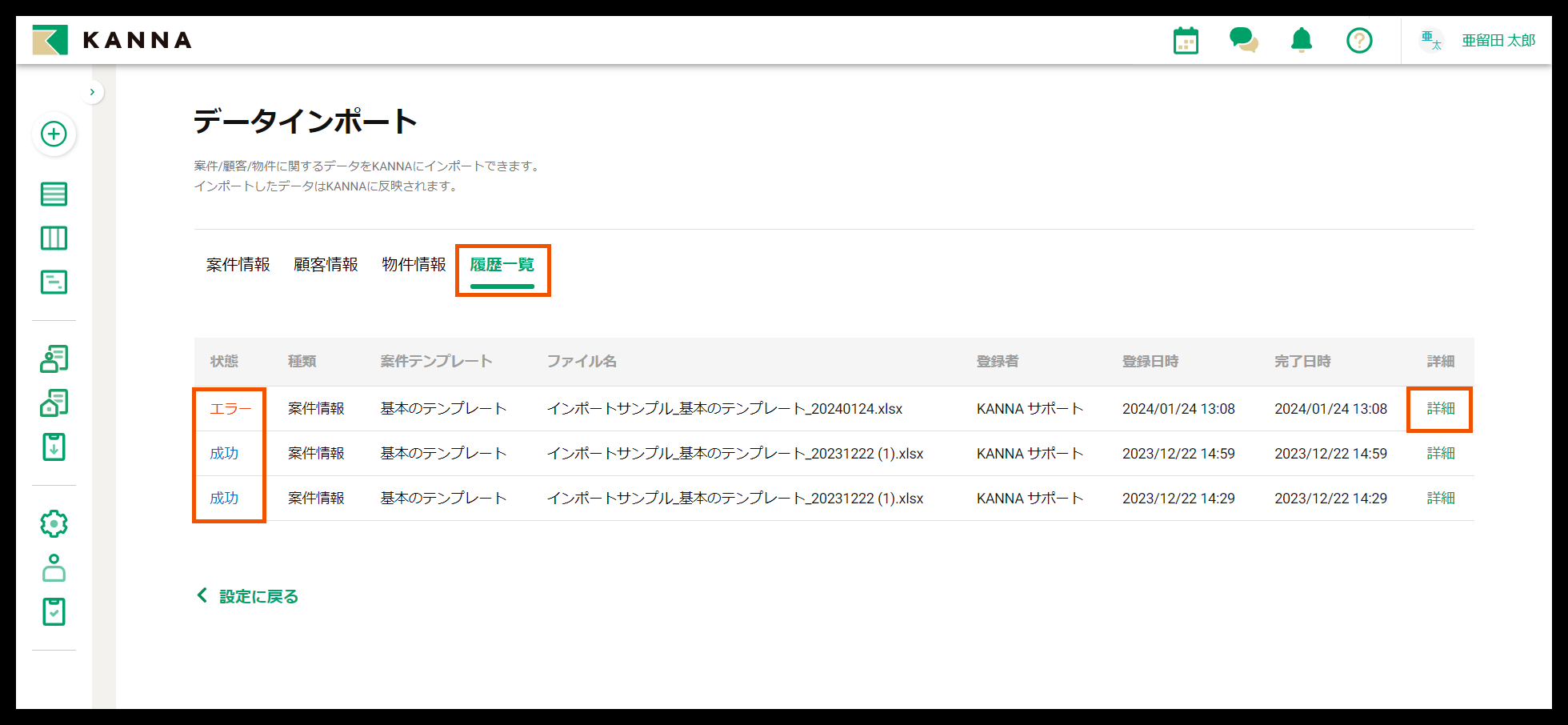Open the calendar icon in the header

pyautogui.click(x=1185, y=40)
